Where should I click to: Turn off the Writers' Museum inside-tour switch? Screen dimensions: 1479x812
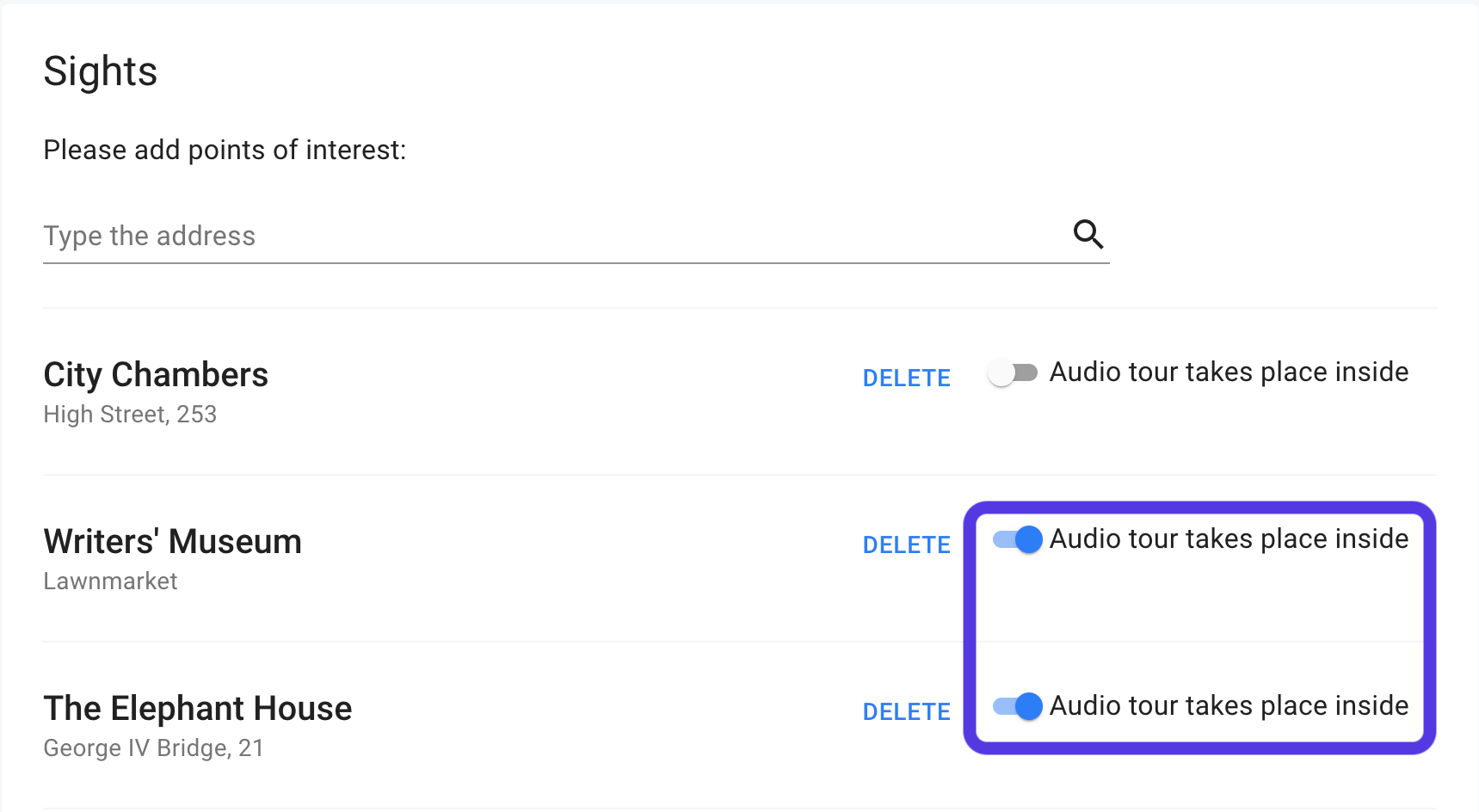point(1017,539)
